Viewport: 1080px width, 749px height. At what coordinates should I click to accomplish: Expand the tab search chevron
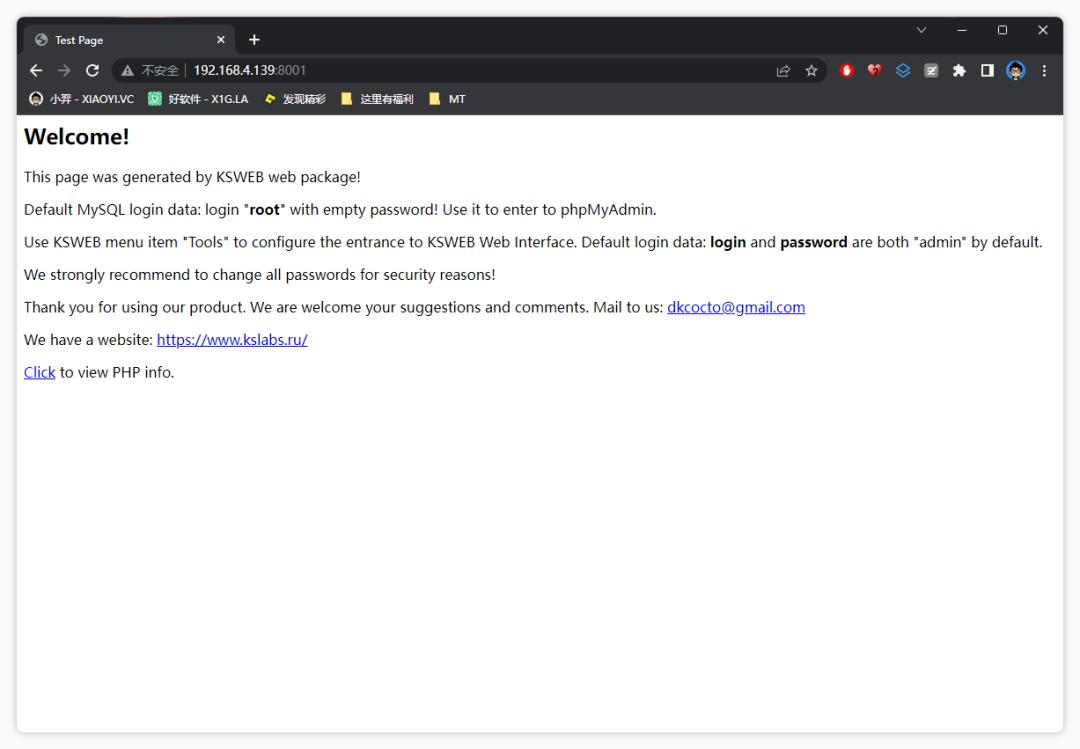(x=921, y=30)
